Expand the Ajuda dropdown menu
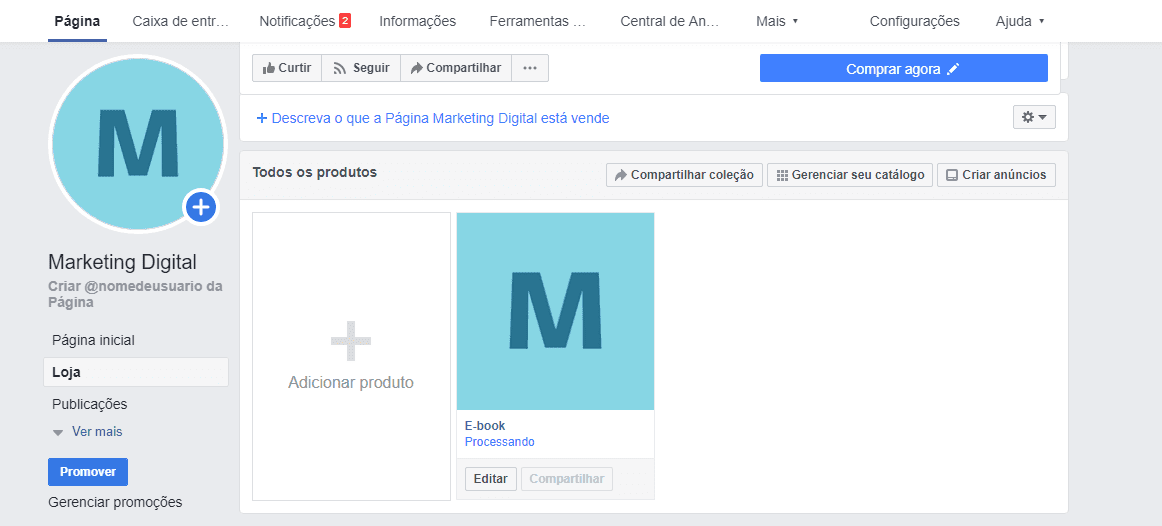 1020,21
